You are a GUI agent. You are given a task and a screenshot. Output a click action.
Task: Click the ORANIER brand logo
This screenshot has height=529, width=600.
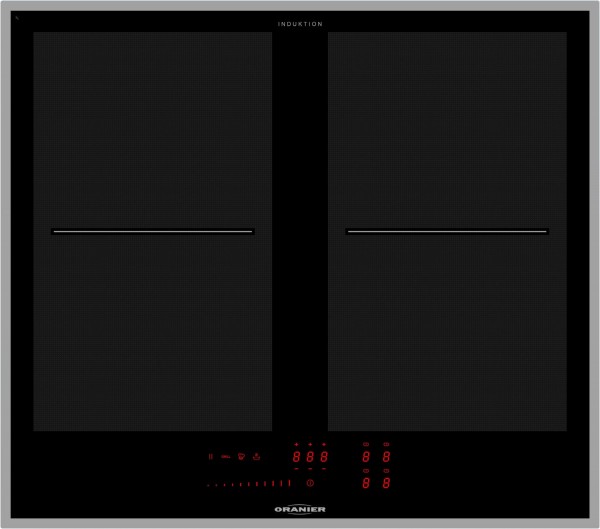300,509
